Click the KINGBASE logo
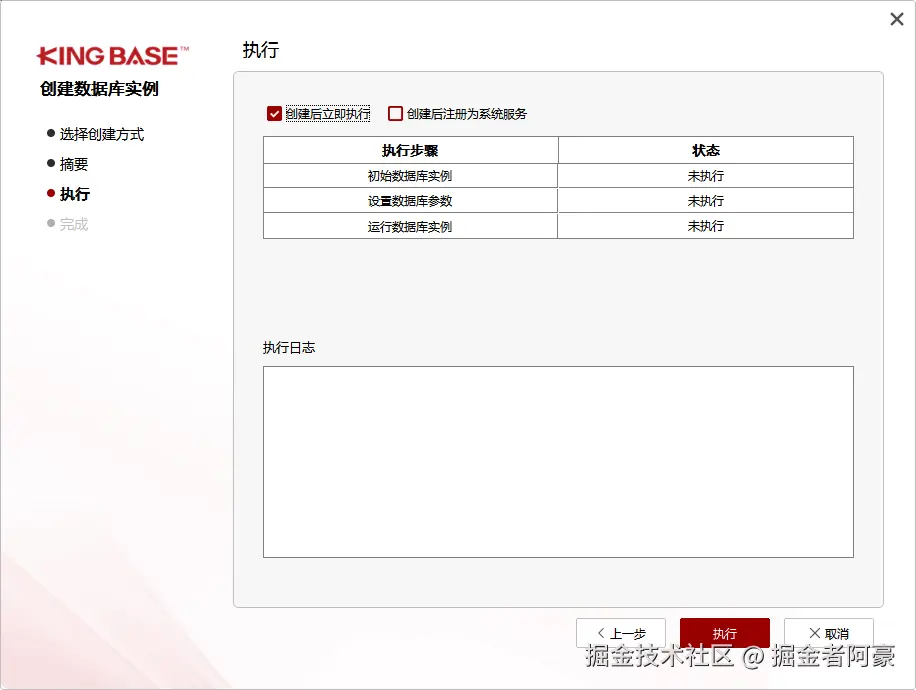This screenshot has height=690, width=916. coord(113,56)
